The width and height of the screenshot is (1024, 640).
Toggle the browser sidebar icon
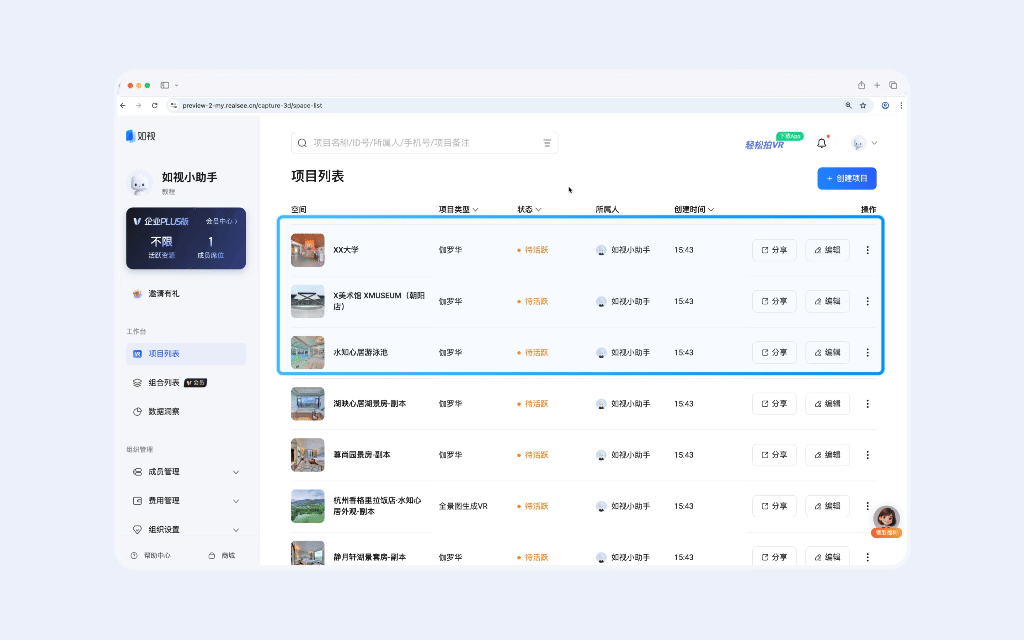tap(165, 85)
